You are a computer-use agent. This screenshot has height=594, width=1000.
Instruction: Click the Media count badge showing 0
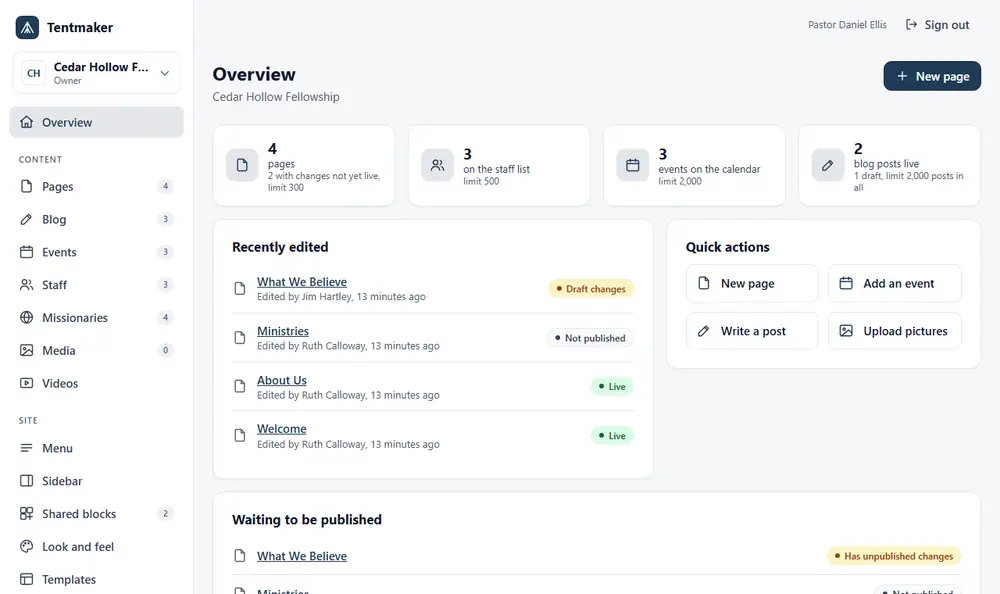click(x=165, y=350)
